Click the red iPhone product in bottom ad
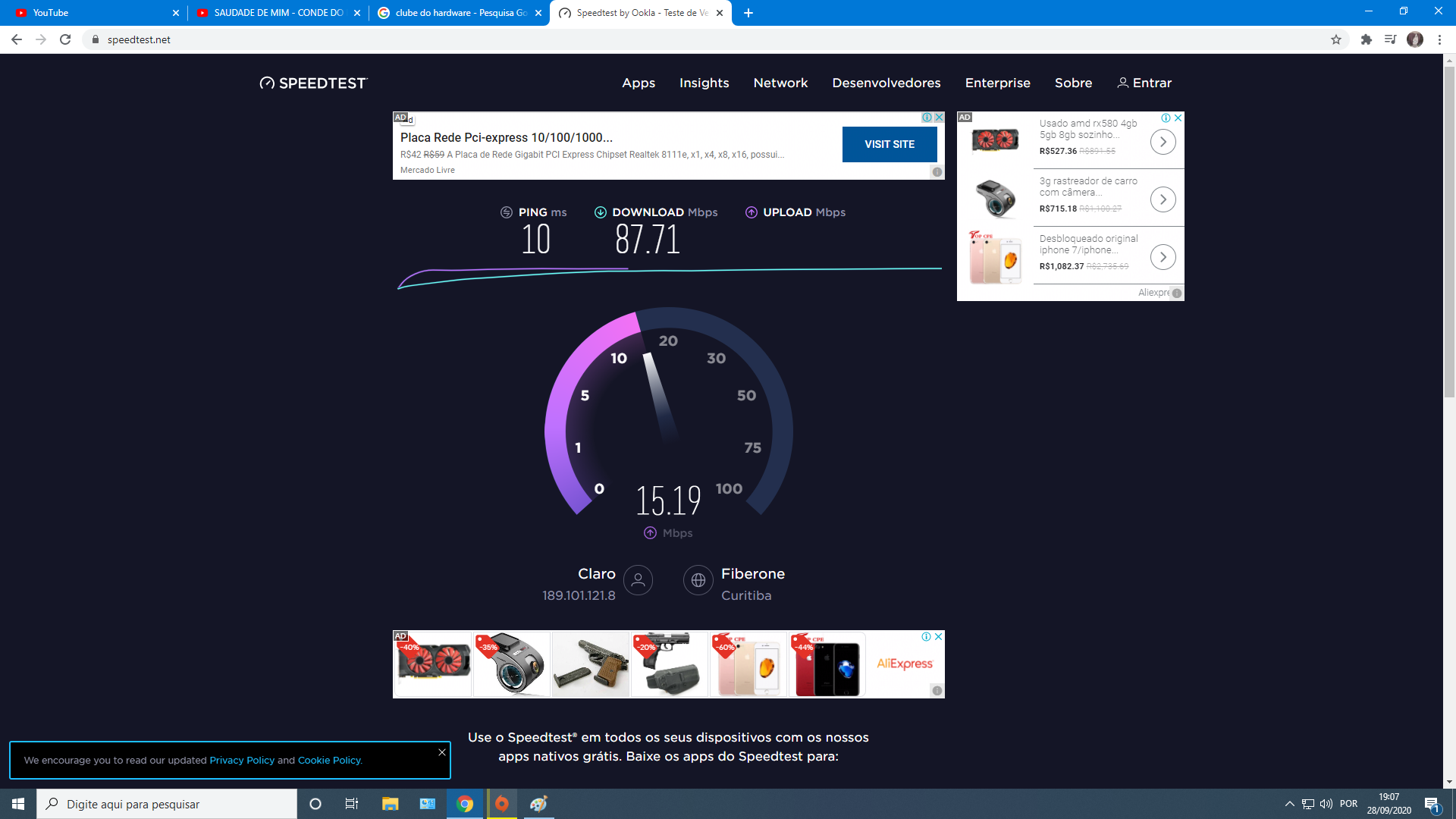 click(x=827, y=664)
